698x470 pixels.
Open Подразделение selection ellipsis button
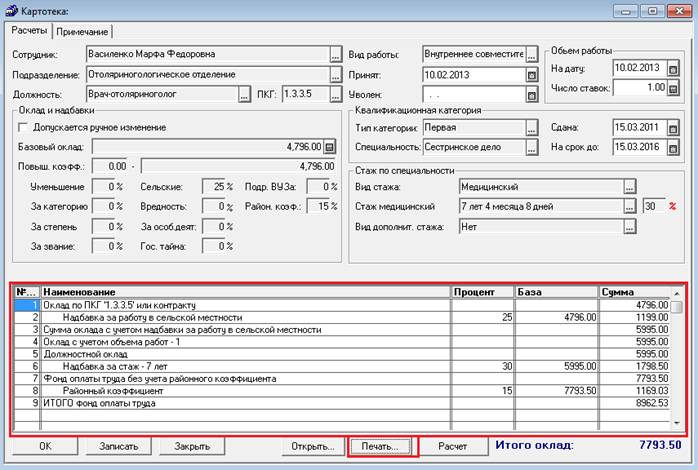tap(336, 75)
